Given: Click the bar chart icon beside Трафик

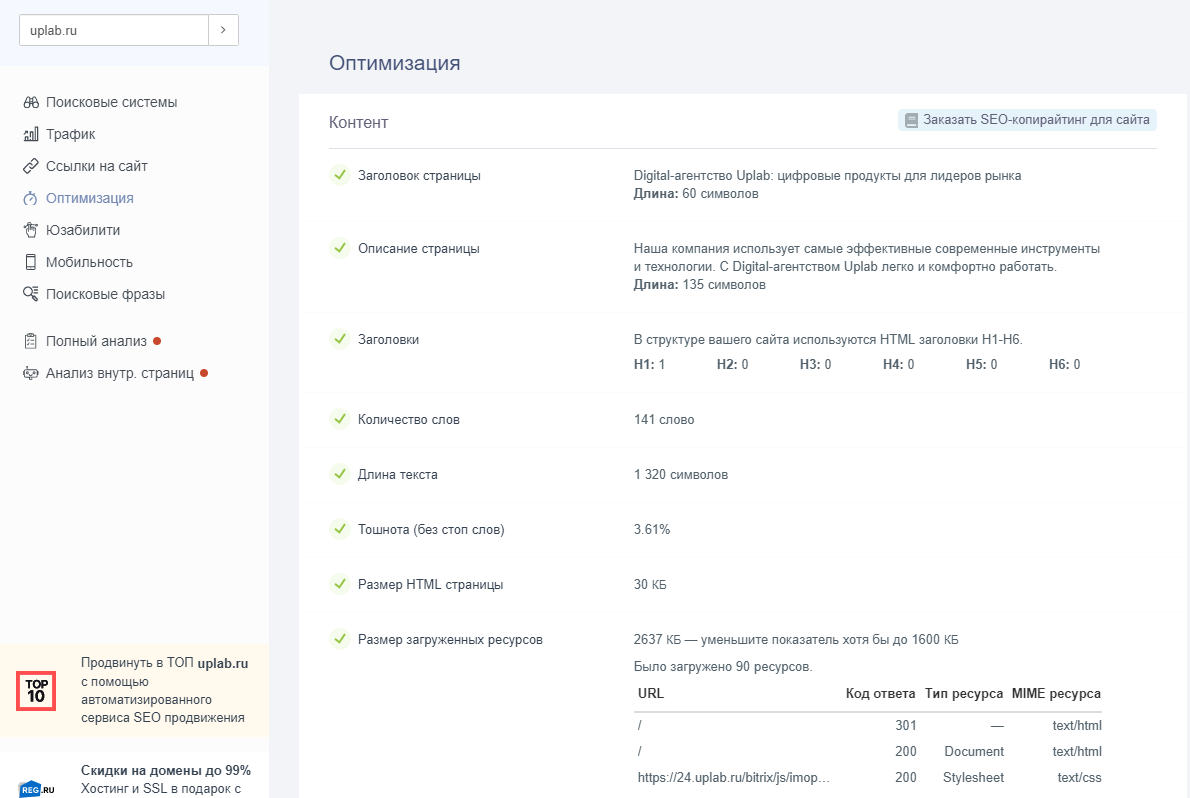Looking at the screenshot, I should pyautogui.click(x=30, y=133).
